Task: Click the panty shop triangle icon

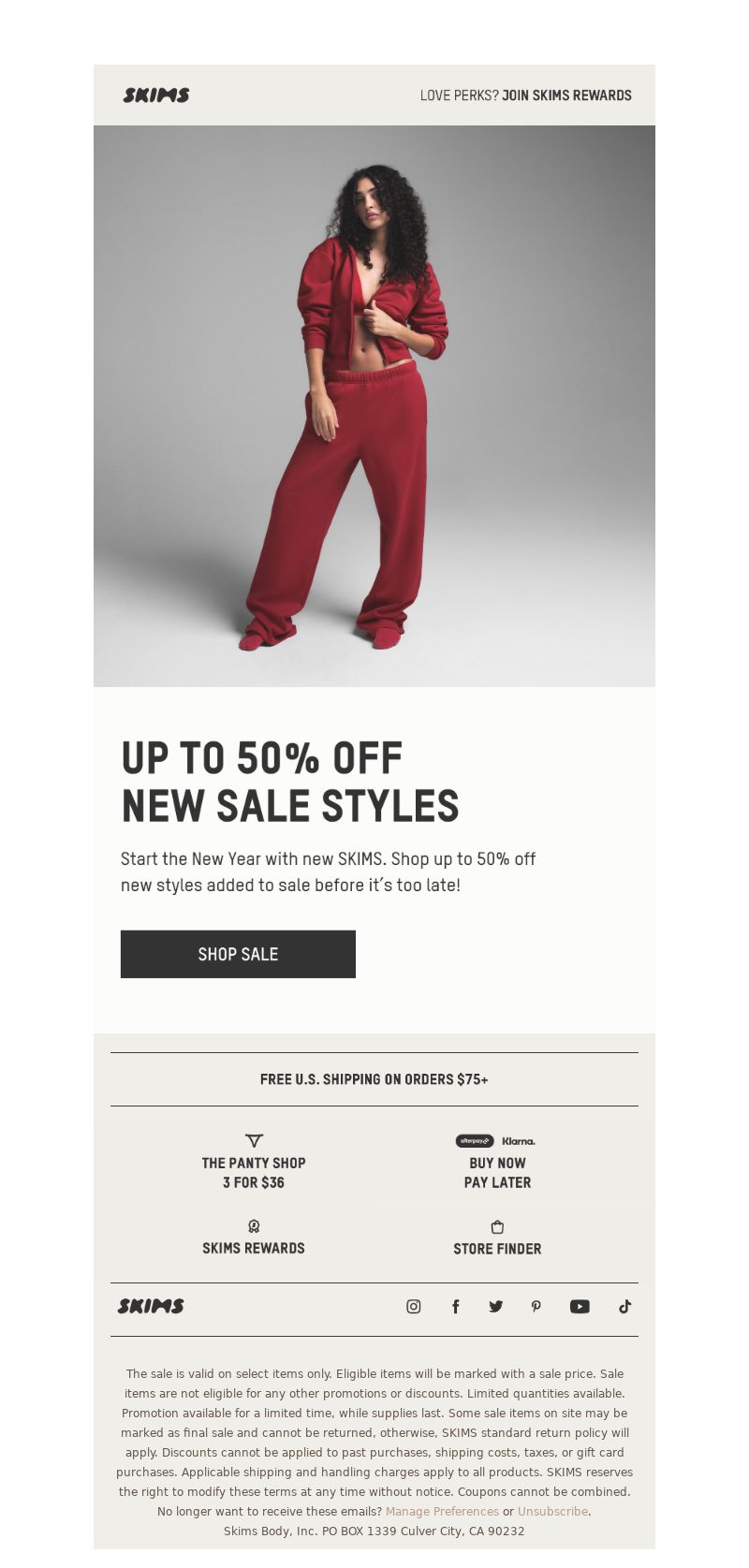Action: pyautogui.click(x=254, y=1140)
